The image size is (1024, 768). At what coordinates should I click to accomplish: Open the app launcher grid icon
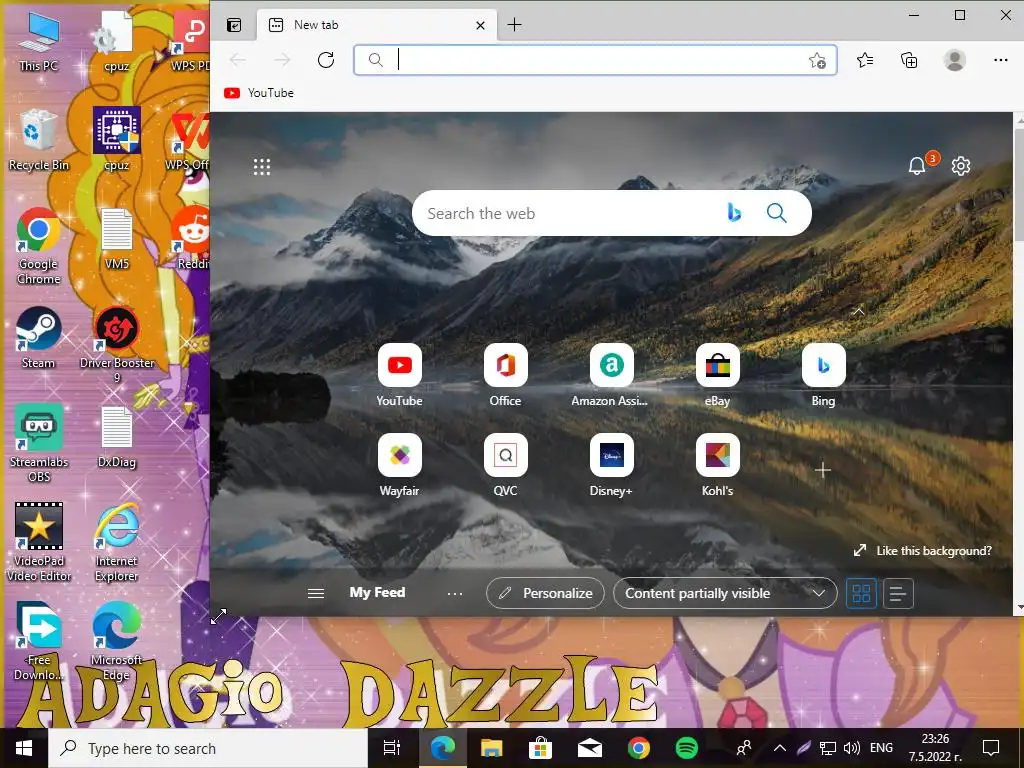(x=262, y=167)
